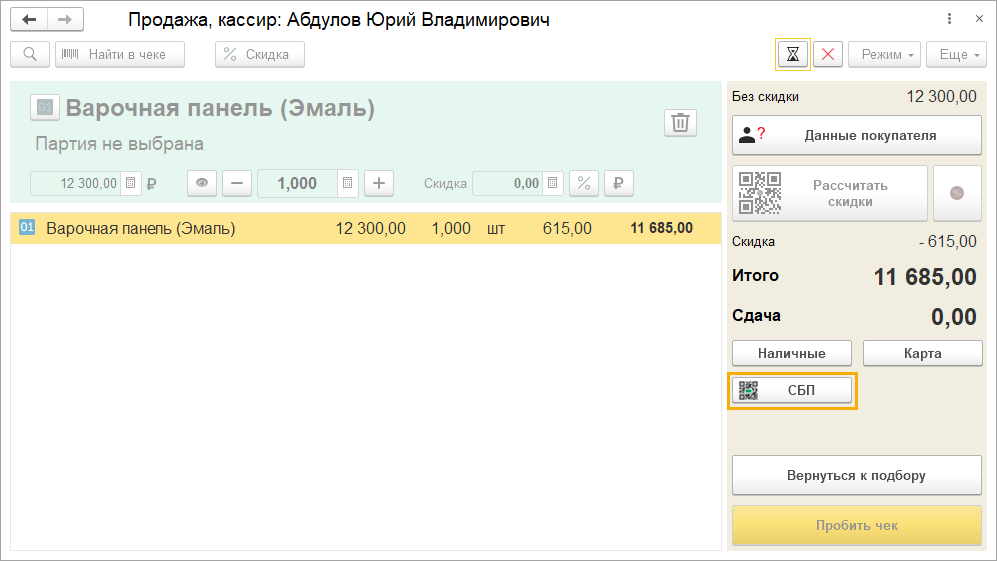Increase quantity with the plus button
The image size is (997, 561).
click(x=379, y=183)
